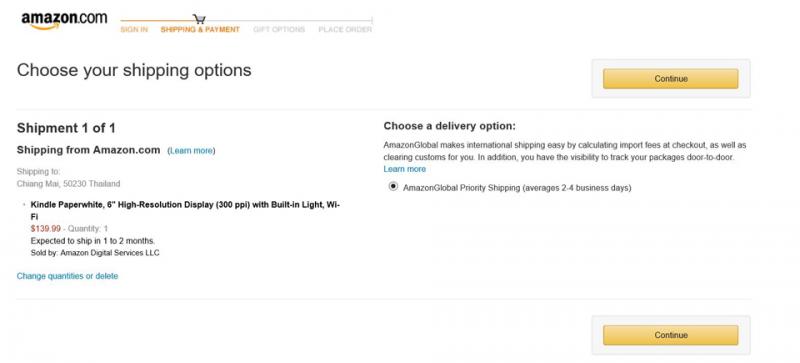Click the checkout progress bar line
This screenshot has height=363, width=800.
246,21
